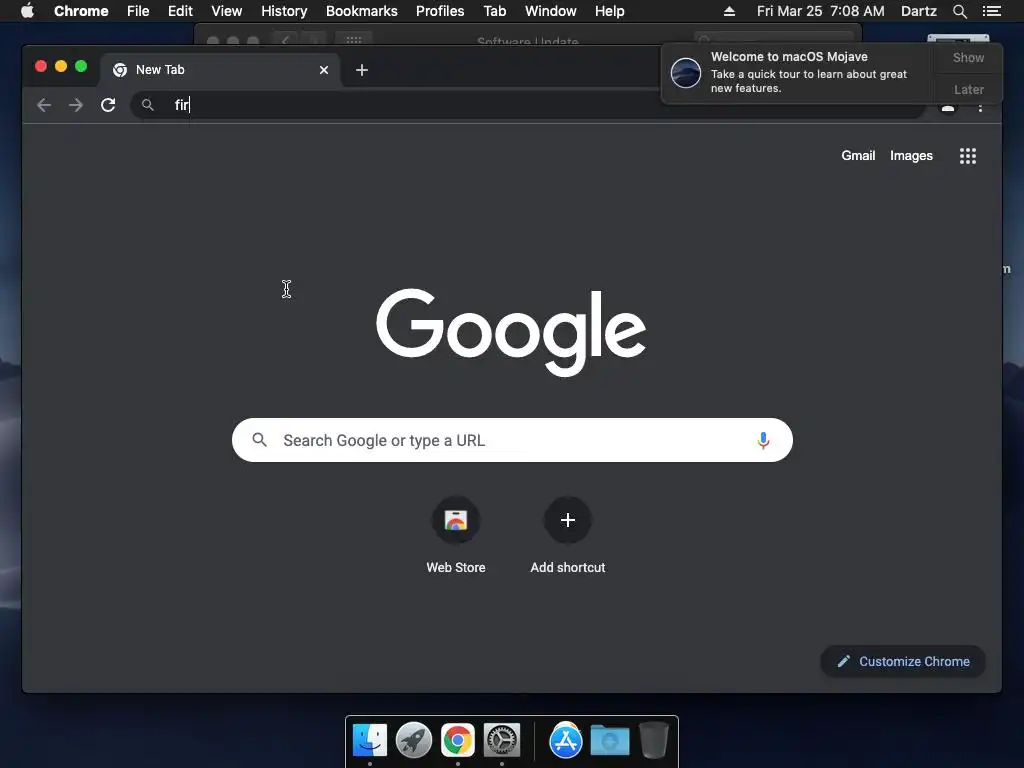Go forward using the Chrome forward arrow
This screenshot has height=768, width=1024.
[x=76, y=105]
